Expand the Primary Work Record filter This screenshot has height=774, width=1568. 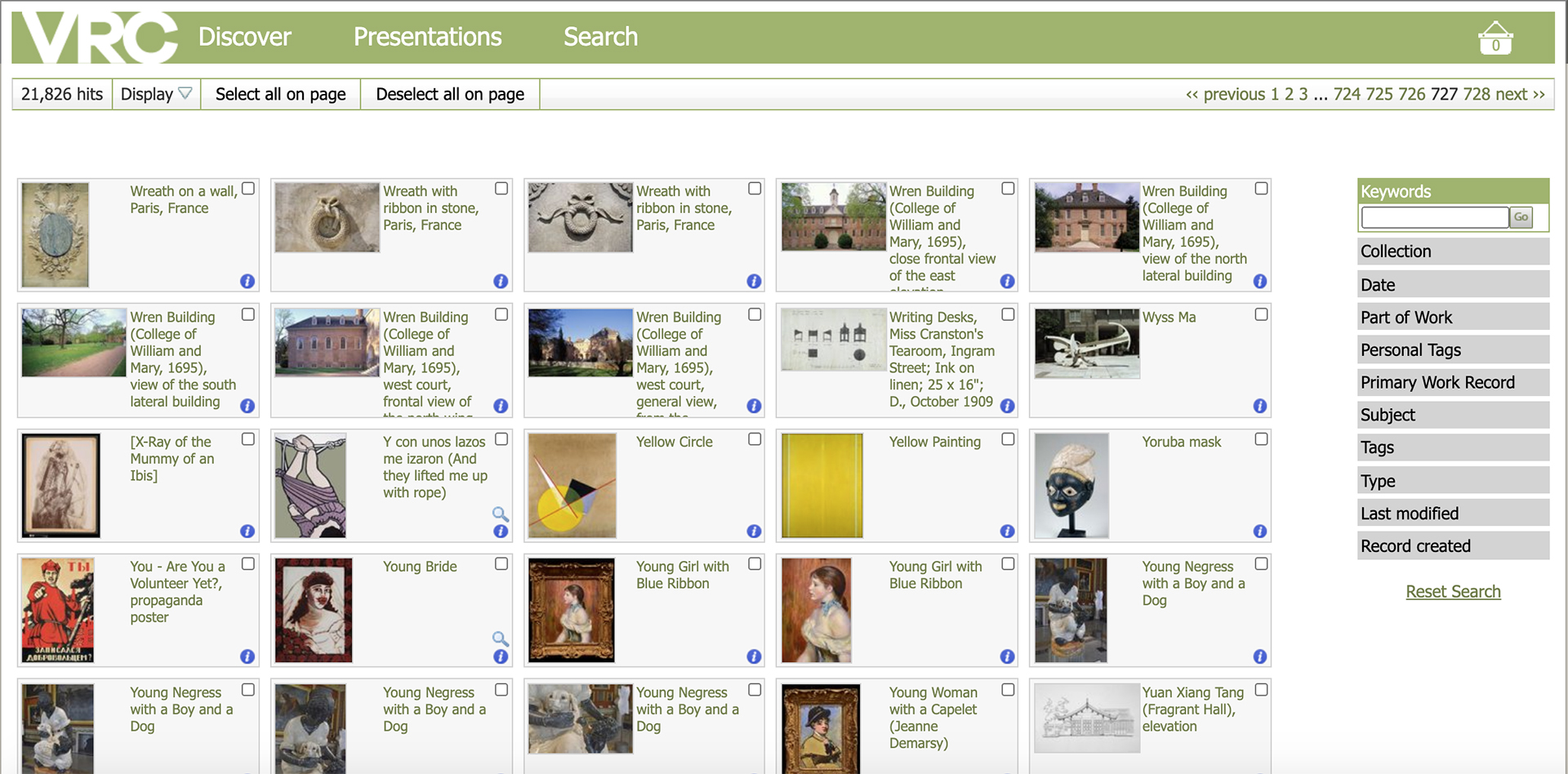click(x=1453, y=383)
